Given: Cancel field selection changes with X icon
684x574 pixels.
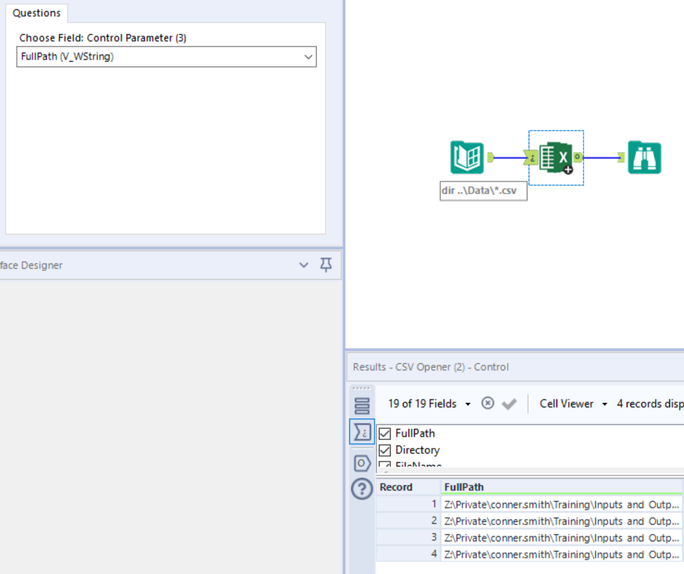Looking at the screenshot, I should pyautogui.click(x=488, y=403).
